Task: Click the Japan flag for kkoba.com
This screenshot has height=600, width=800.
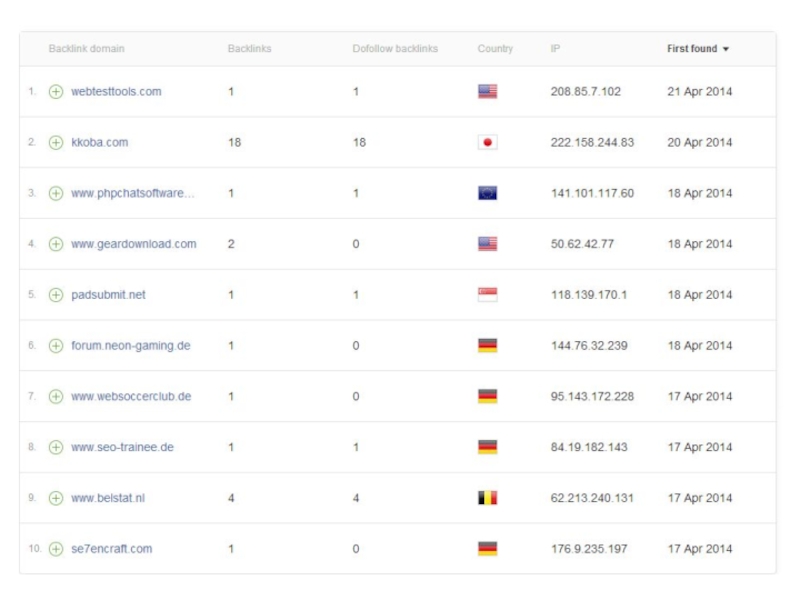Action: [x=487, y=143]
